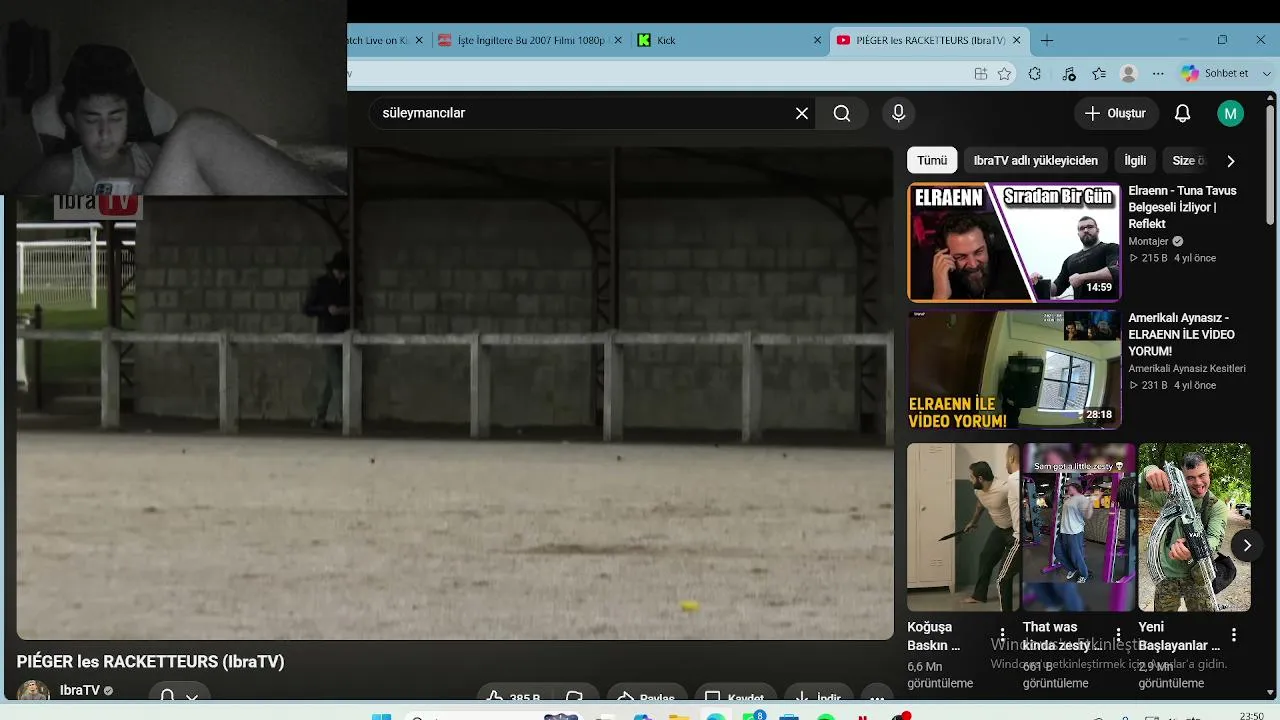The width and height of the screenshot is (1280, 720).
Task: Clear the YouTube search box text
Action: [801, 113]
